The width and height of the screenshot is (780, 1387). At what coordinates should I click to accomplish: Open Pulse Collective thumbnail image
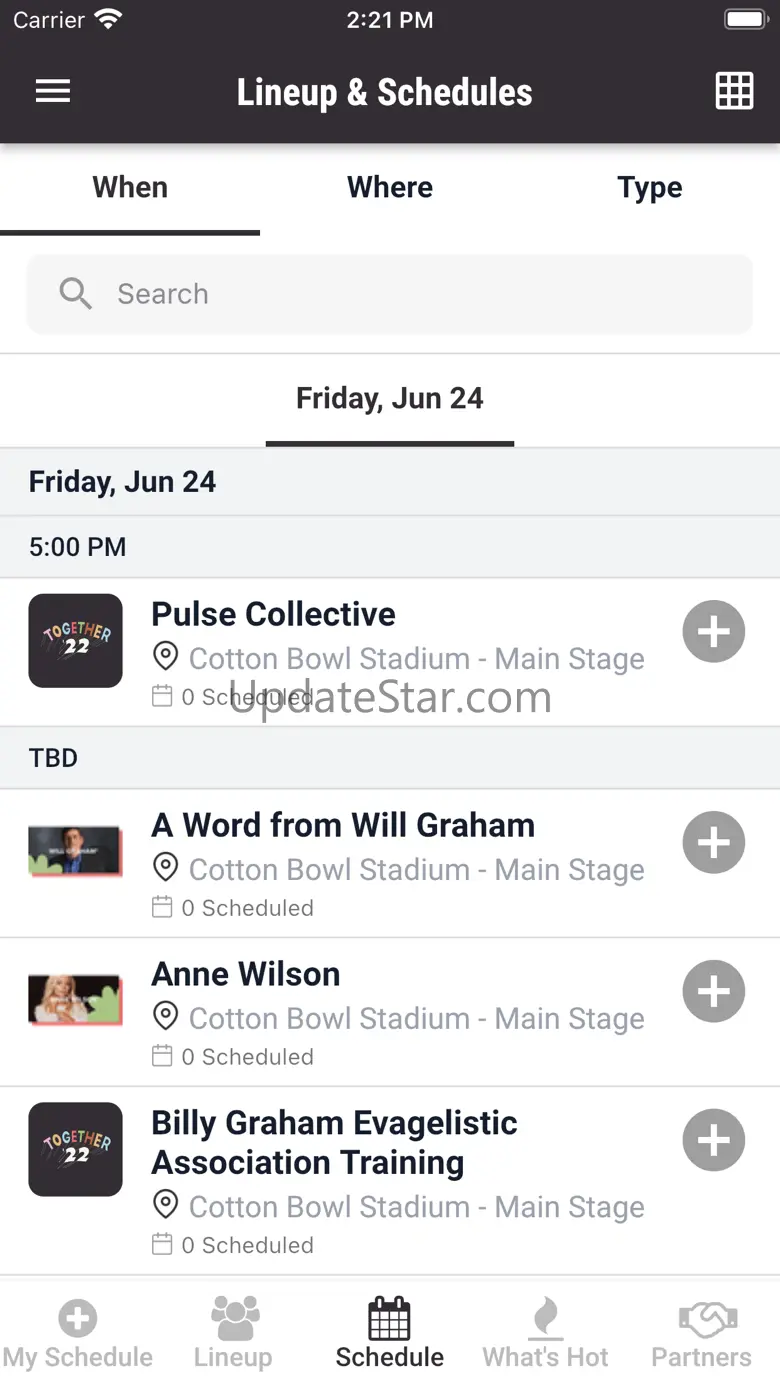click(76, 641)
